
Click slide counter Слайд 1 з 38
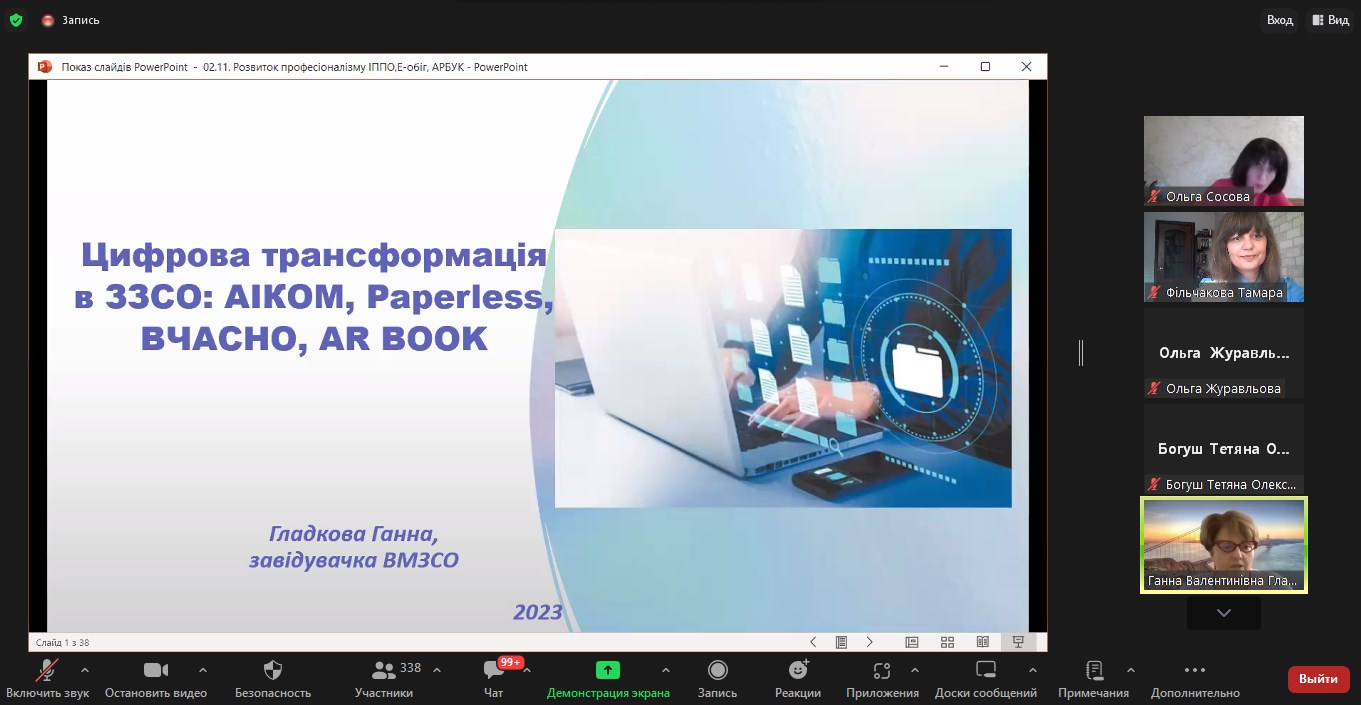coord(63,642)
